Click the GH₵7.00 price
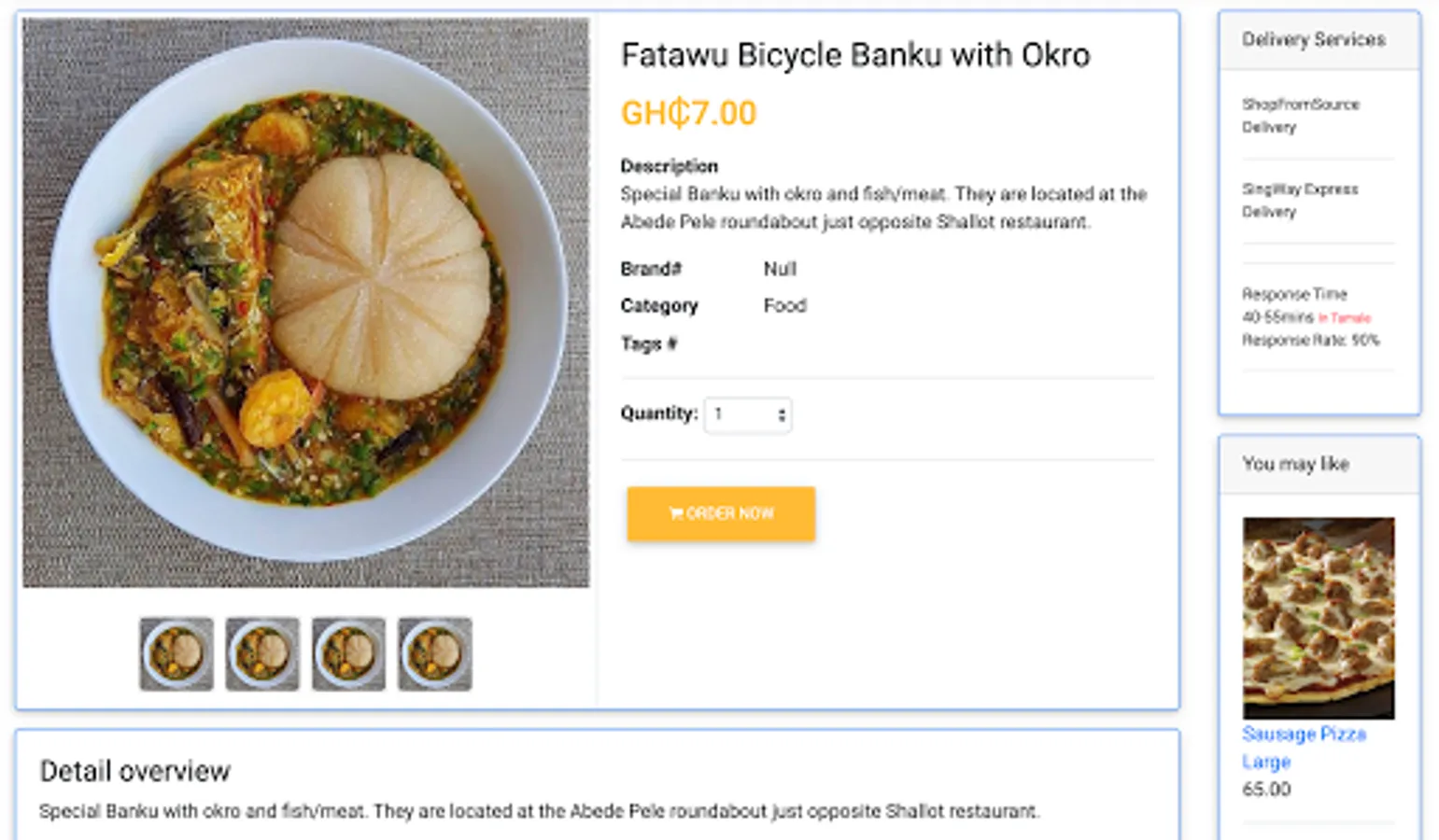This screenshot has width=1439, height=840. pyautogui.click(x=689, y=113)
